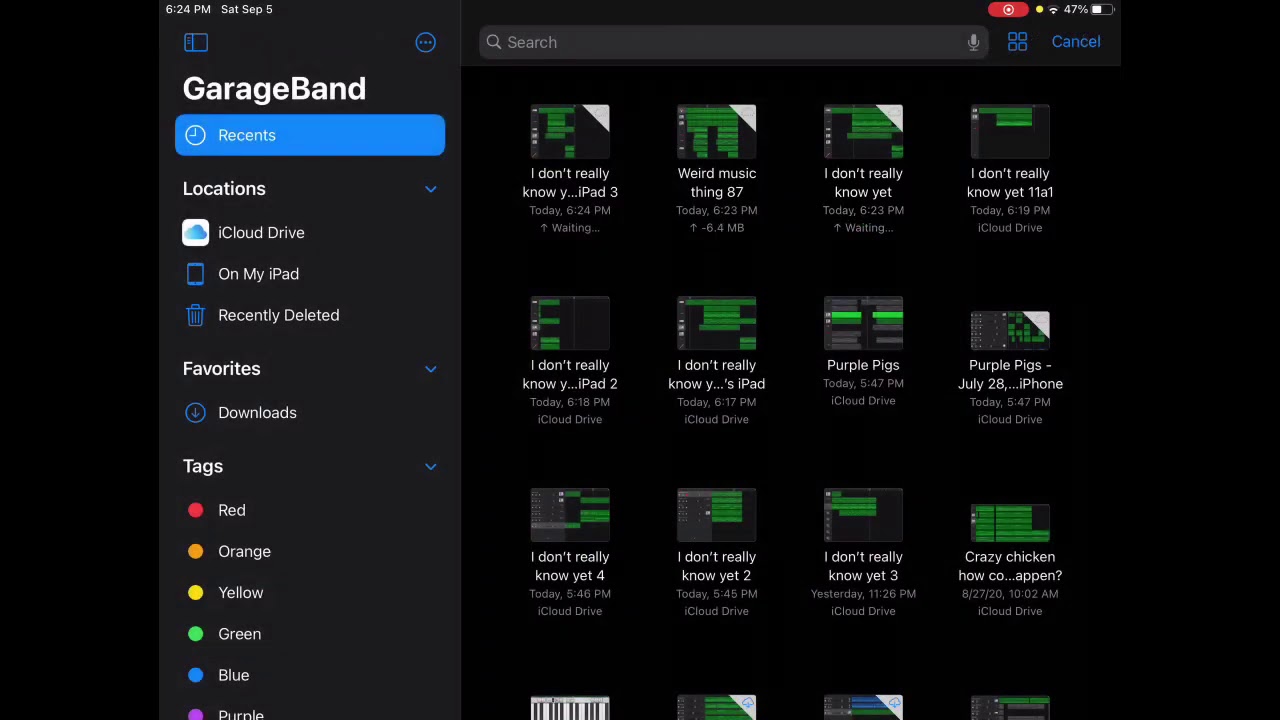This screenshot has width=1280, height=720.
Task: Cancel the file browser
Action: point(1076,42)
